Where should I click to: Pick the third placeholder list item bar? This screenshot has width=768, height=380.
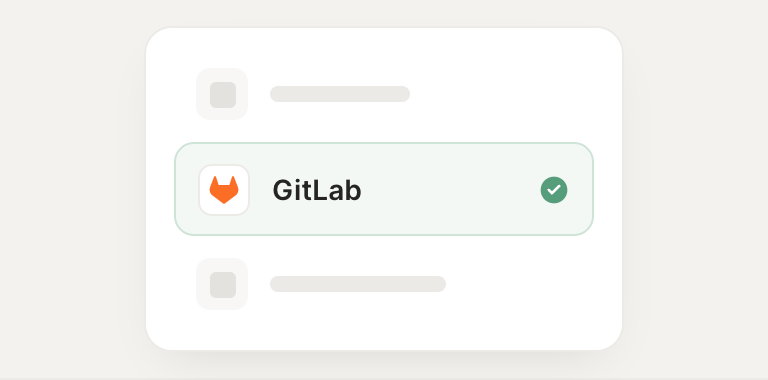[358, 284]
